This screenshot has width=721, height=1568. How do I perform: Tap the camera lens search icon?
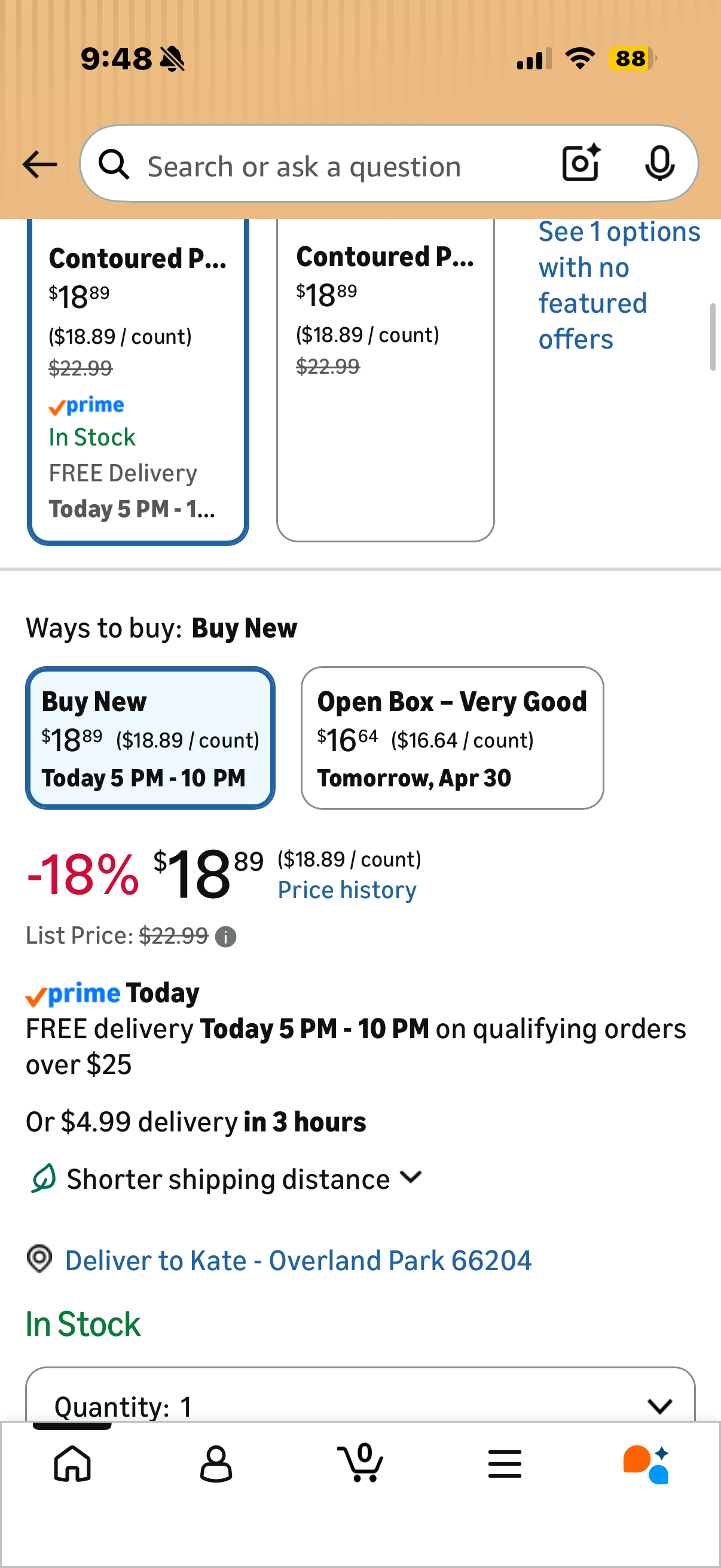tap(581, 163)
